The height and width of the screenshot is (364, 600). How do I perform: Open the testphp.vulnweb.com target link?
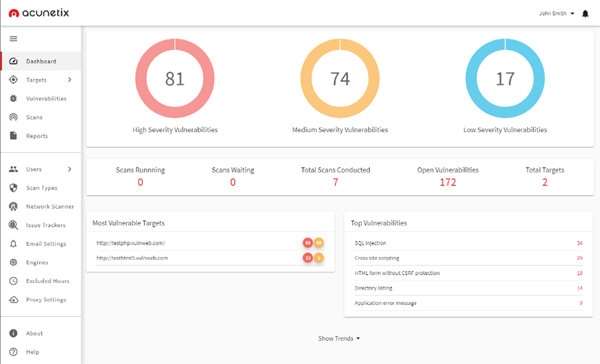(130, 243)
